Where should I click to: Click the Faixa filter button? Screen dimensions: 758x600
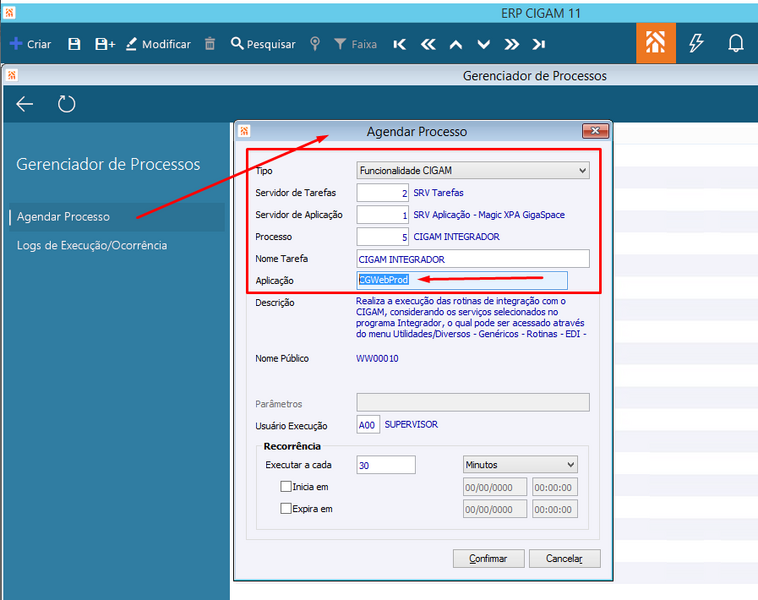click(x=355, y=44)
